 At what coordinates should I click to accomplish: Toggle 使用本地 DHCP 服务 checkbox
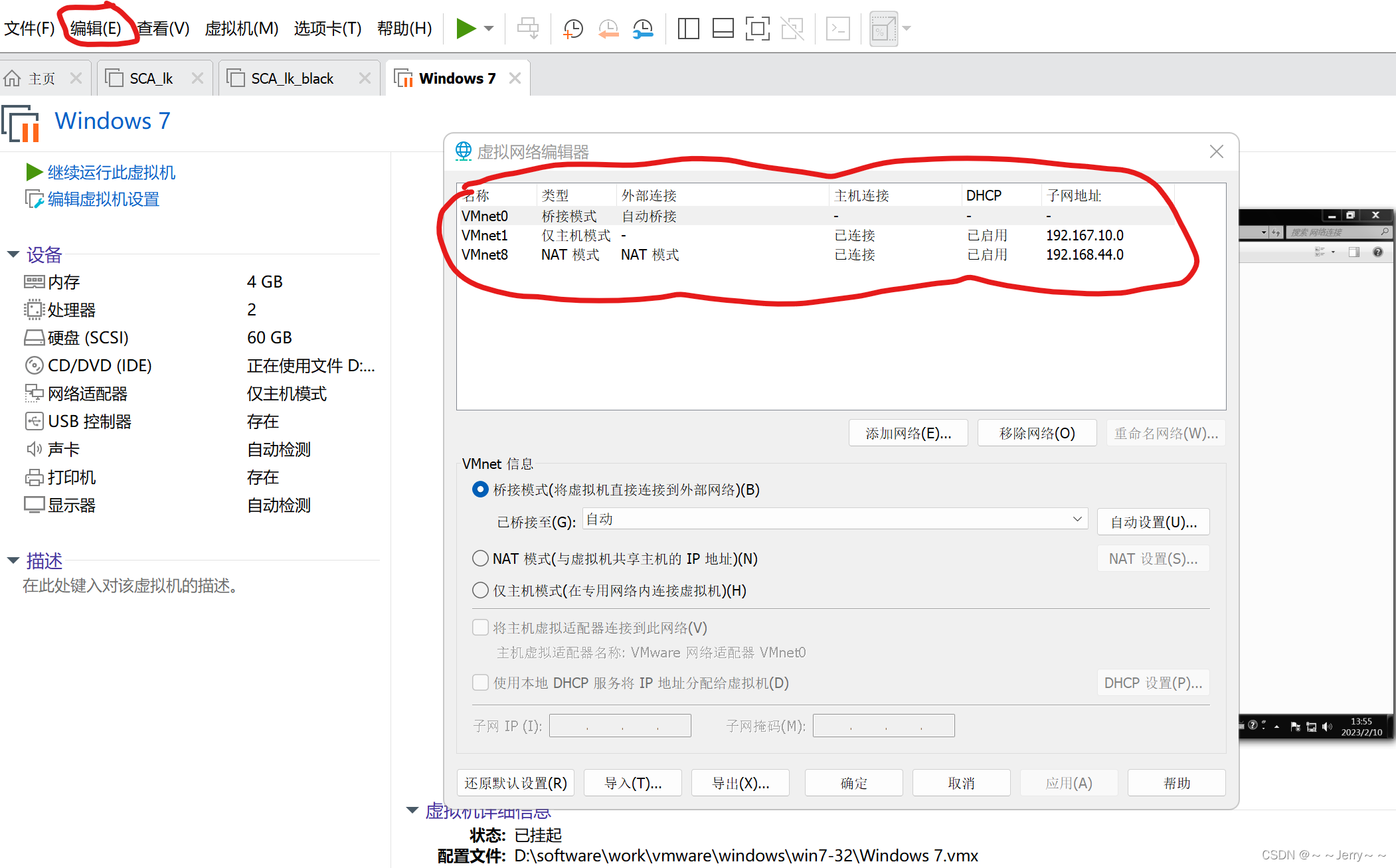click(x=480, y=683)
